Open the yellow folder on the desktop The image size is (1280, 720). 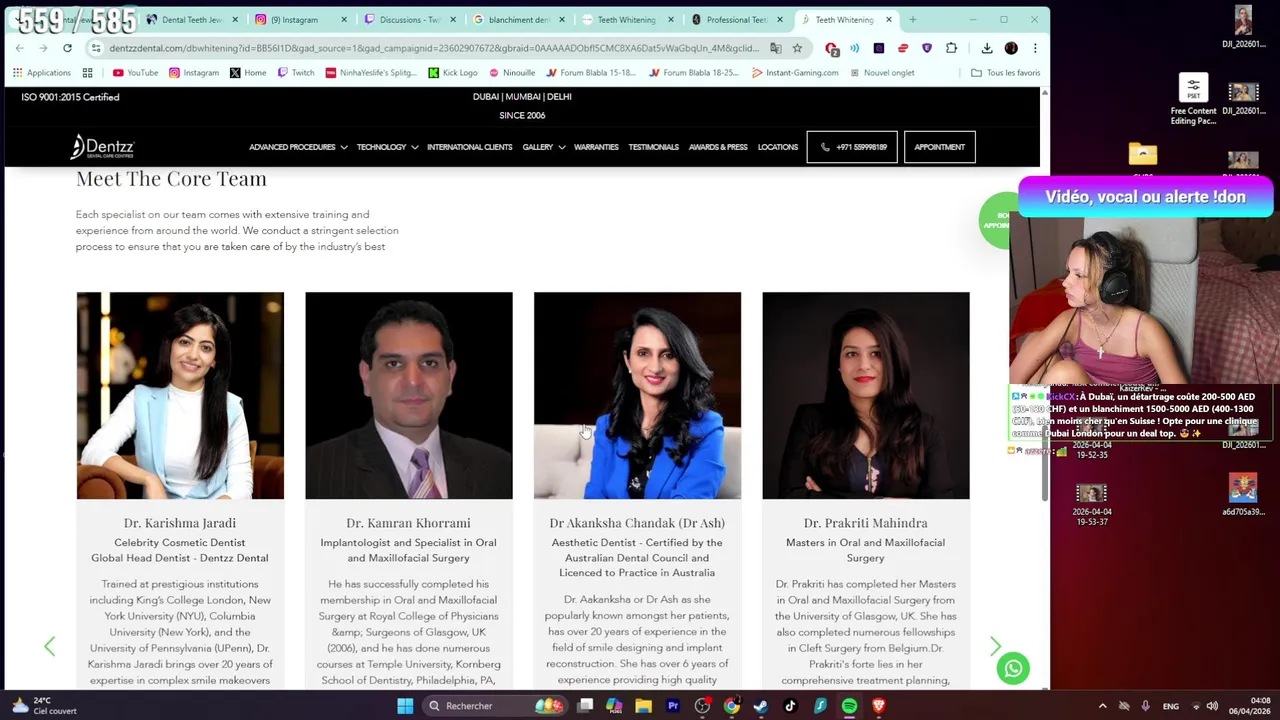(1143, 154)
